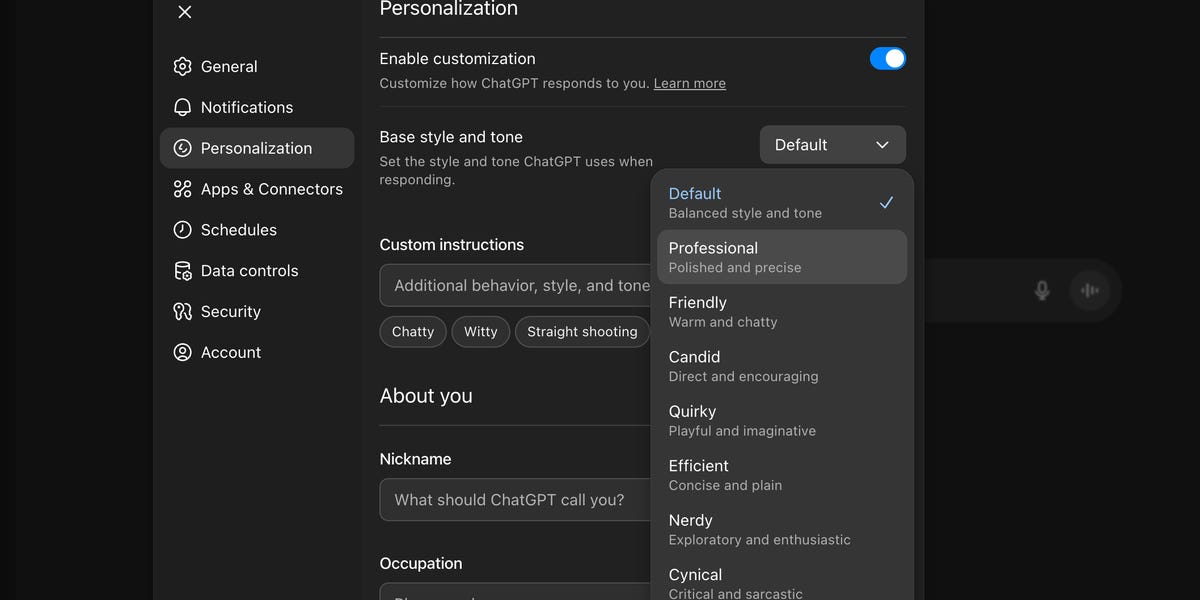Image resolution: width=1200 pixels, height=600 pixels.
Task: Click the Security icon in sidebar
Action: pos(182,312)
